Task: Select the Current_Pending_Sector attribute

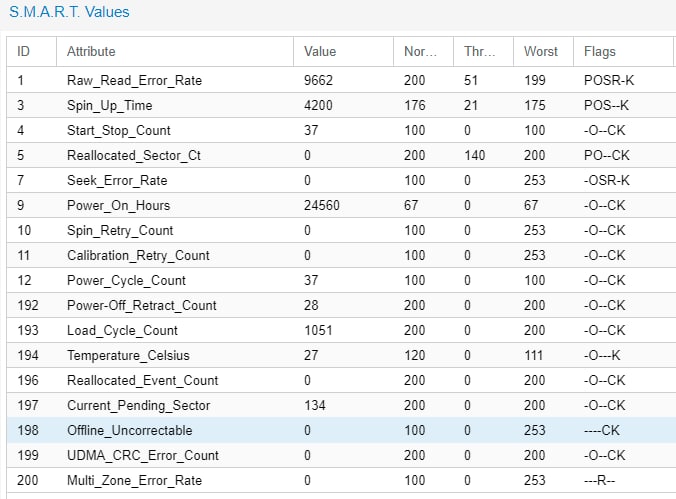Action: (138, 405)
